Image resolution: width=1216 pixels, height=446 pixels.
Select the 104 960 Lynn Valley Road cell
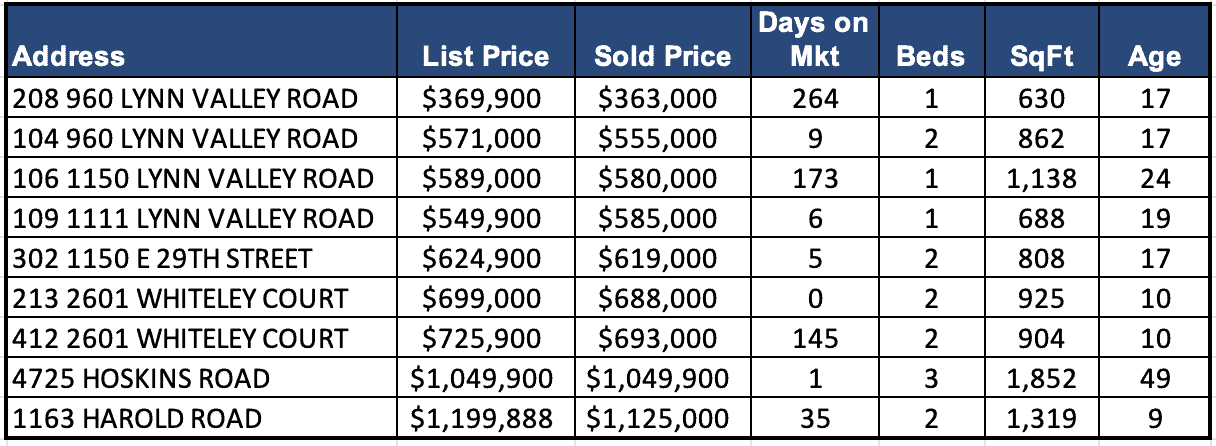tap(184, 138)
